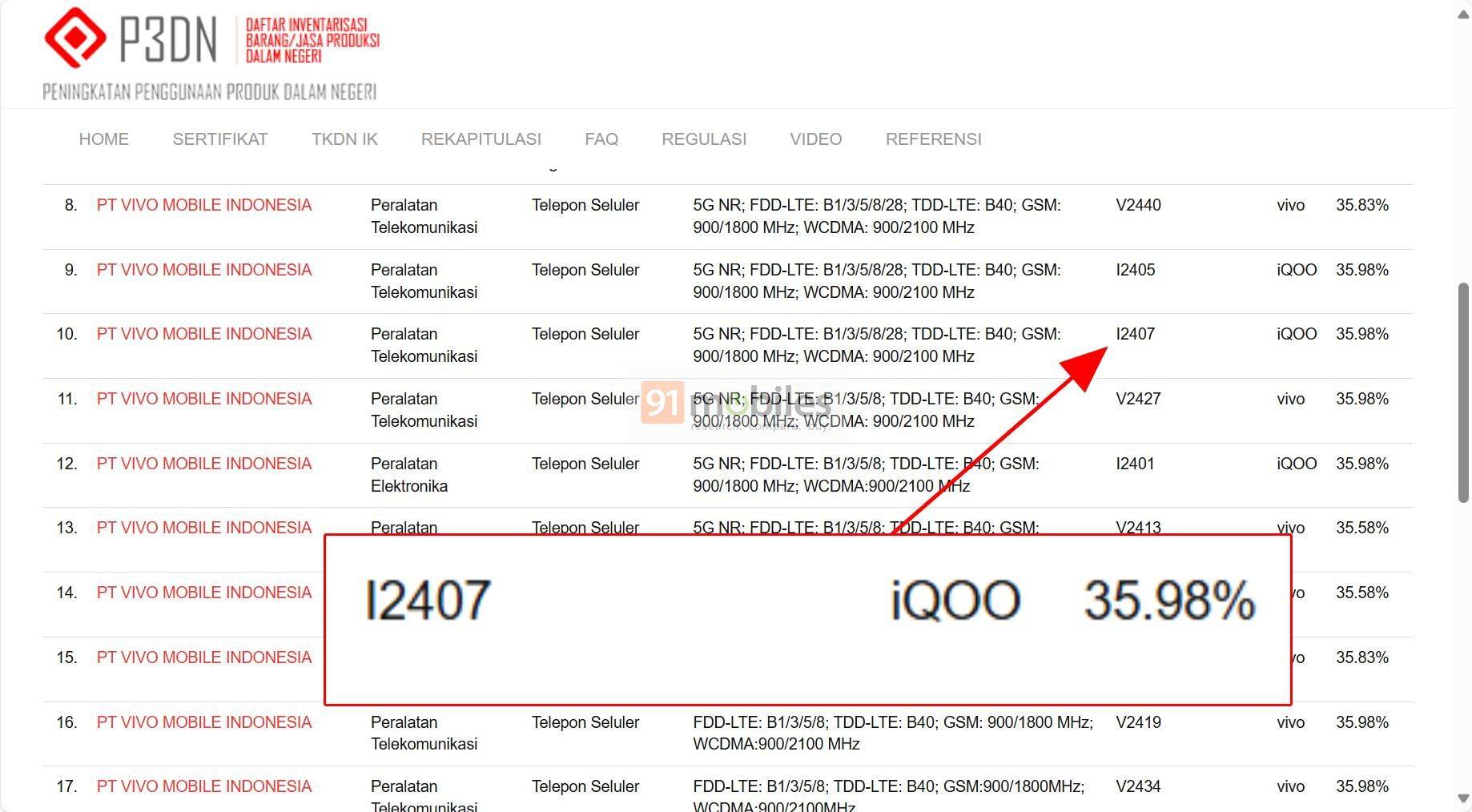This screenshot has height=812, width=1472.
Task: Click the P3DN logo in the header
Action: coord(211,53)
